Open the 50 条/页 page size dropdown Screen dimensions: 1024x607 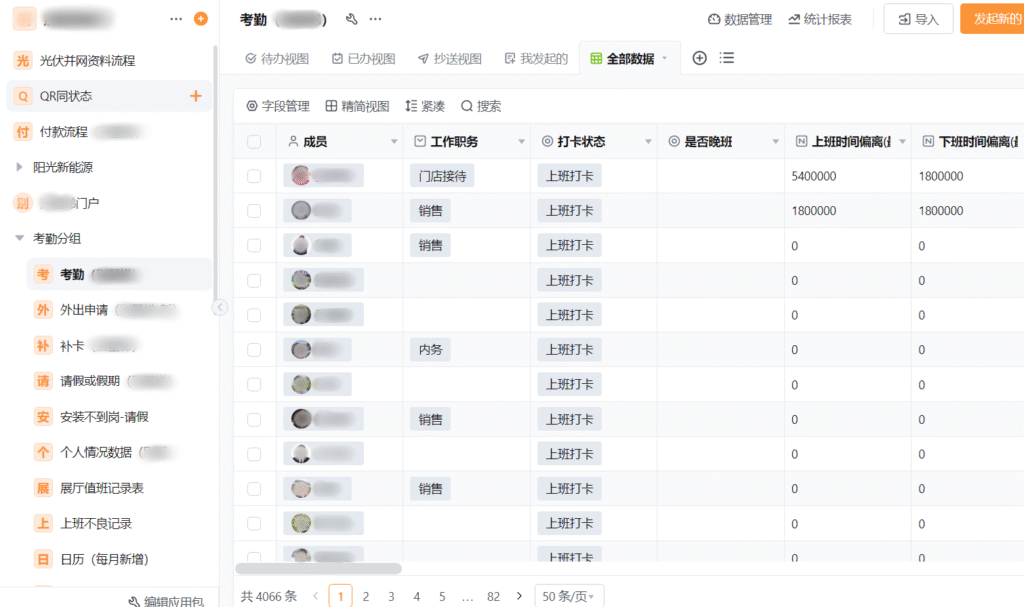click(569, 596)
